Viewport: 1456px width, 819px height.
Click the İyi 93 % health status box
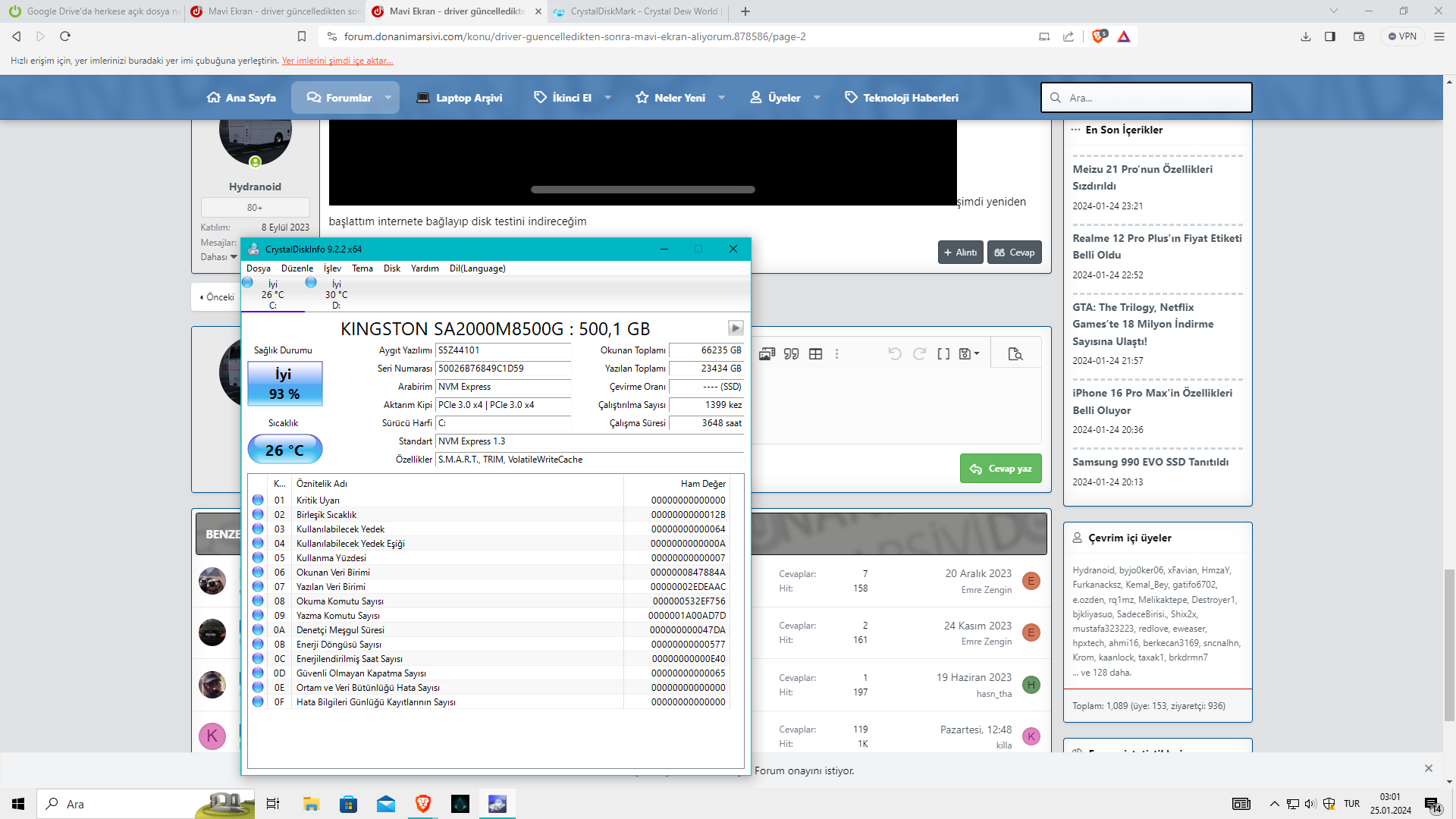tap(284, 384)
